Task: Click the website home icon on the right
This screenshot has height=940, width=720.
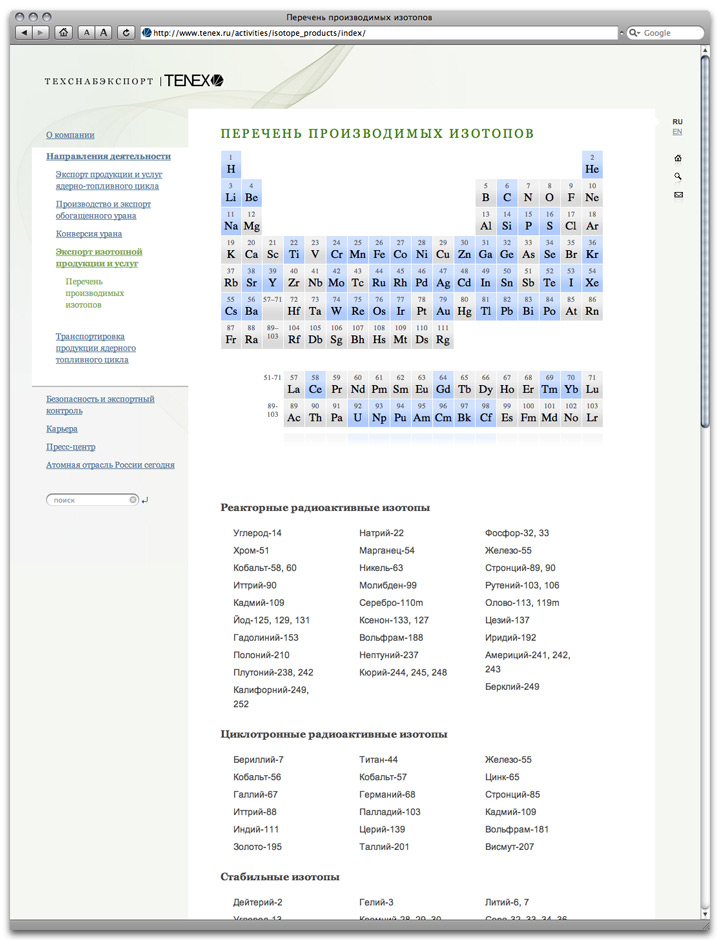Action: 678,158
